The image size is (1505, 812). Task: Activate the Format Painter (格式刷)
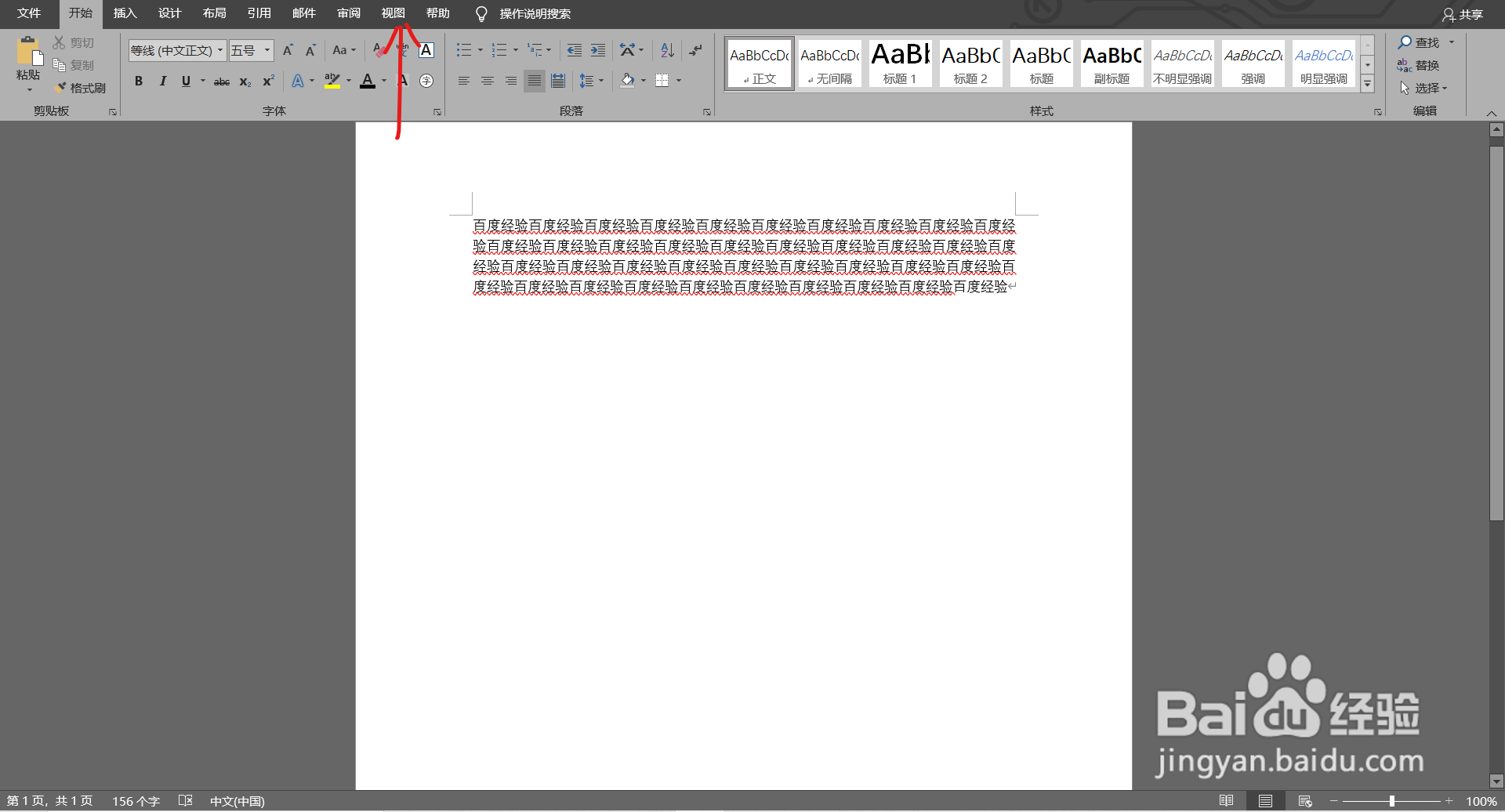[x=80, y=88]
